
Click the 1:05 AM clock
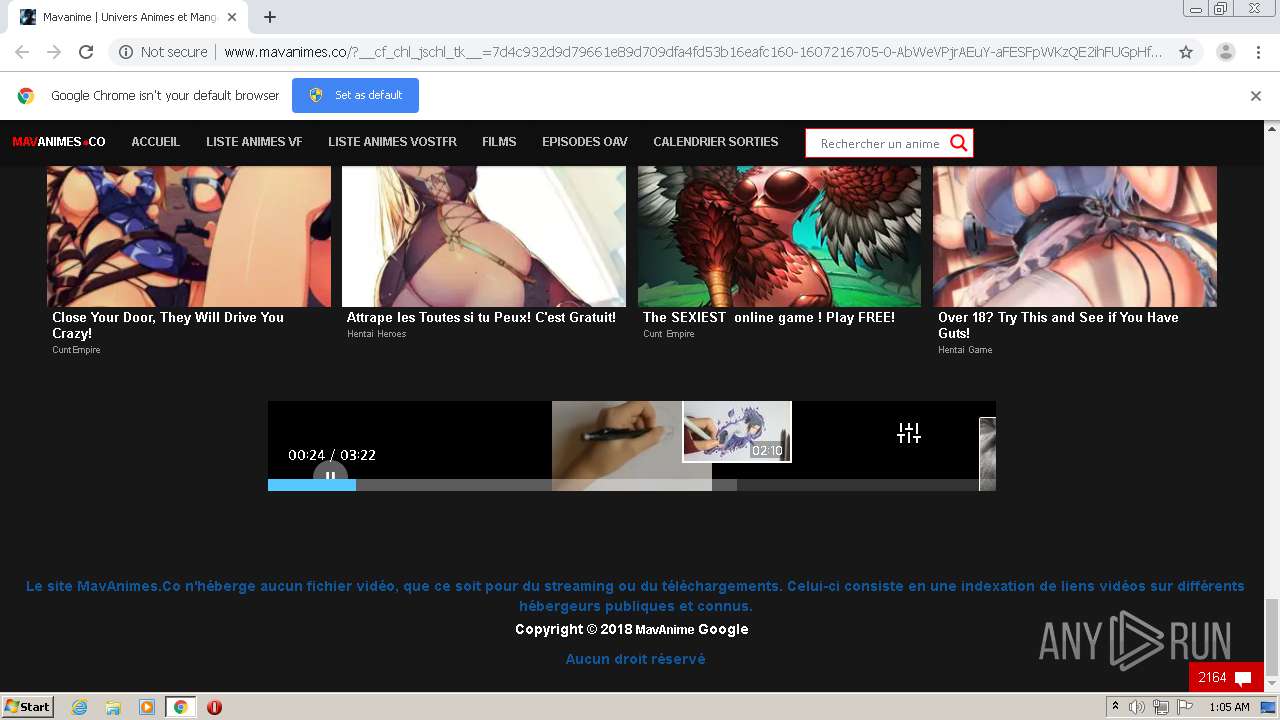(x=1229, y=707)
